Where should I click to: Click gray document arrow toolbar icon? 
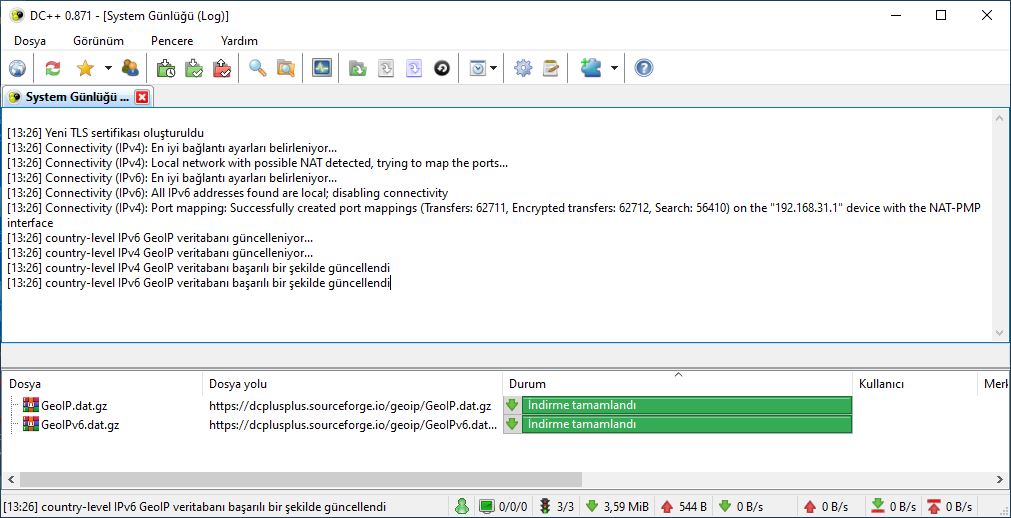tap(386, 68)
